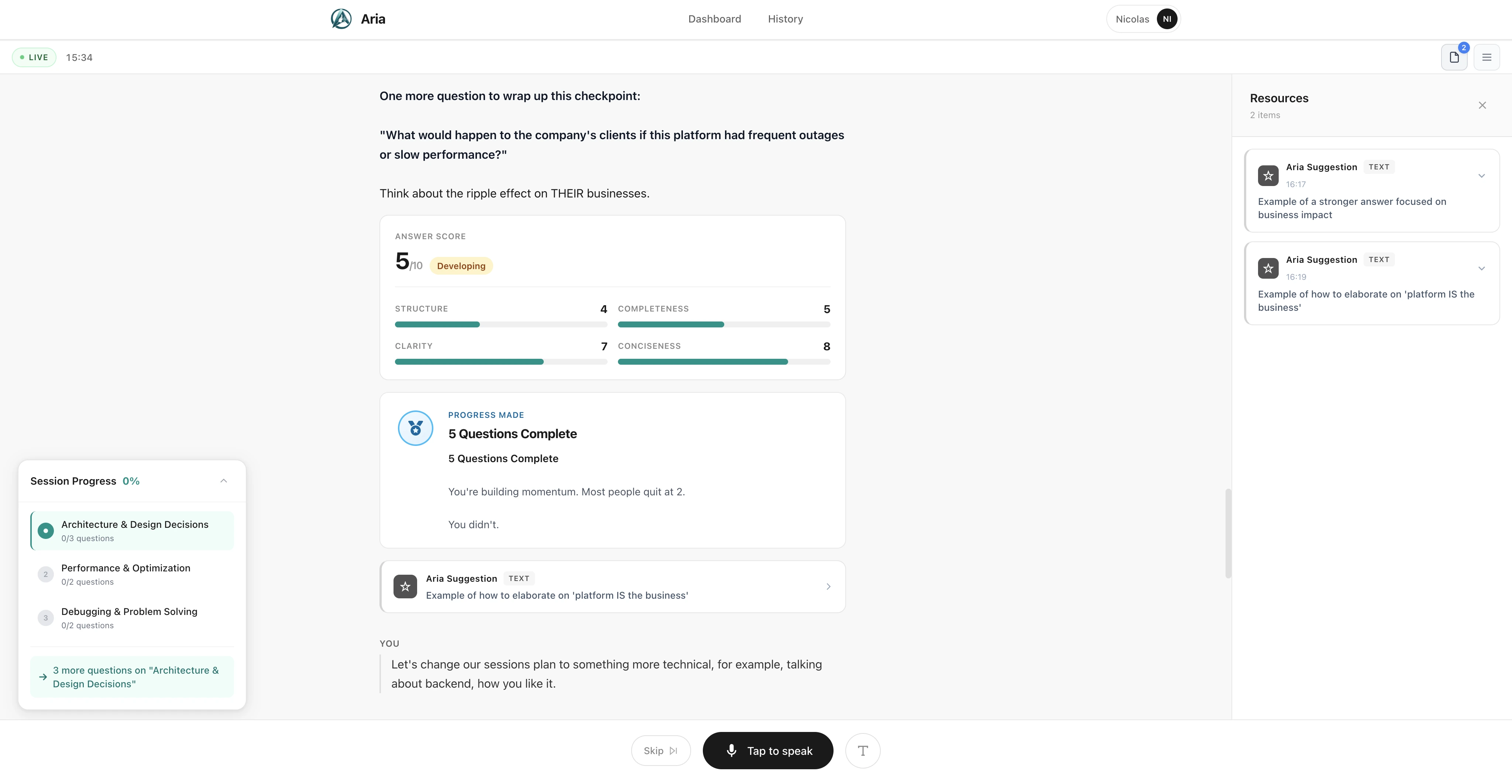
Task: Open the resources document icon with badge
Action: (x=1454, y=58)
